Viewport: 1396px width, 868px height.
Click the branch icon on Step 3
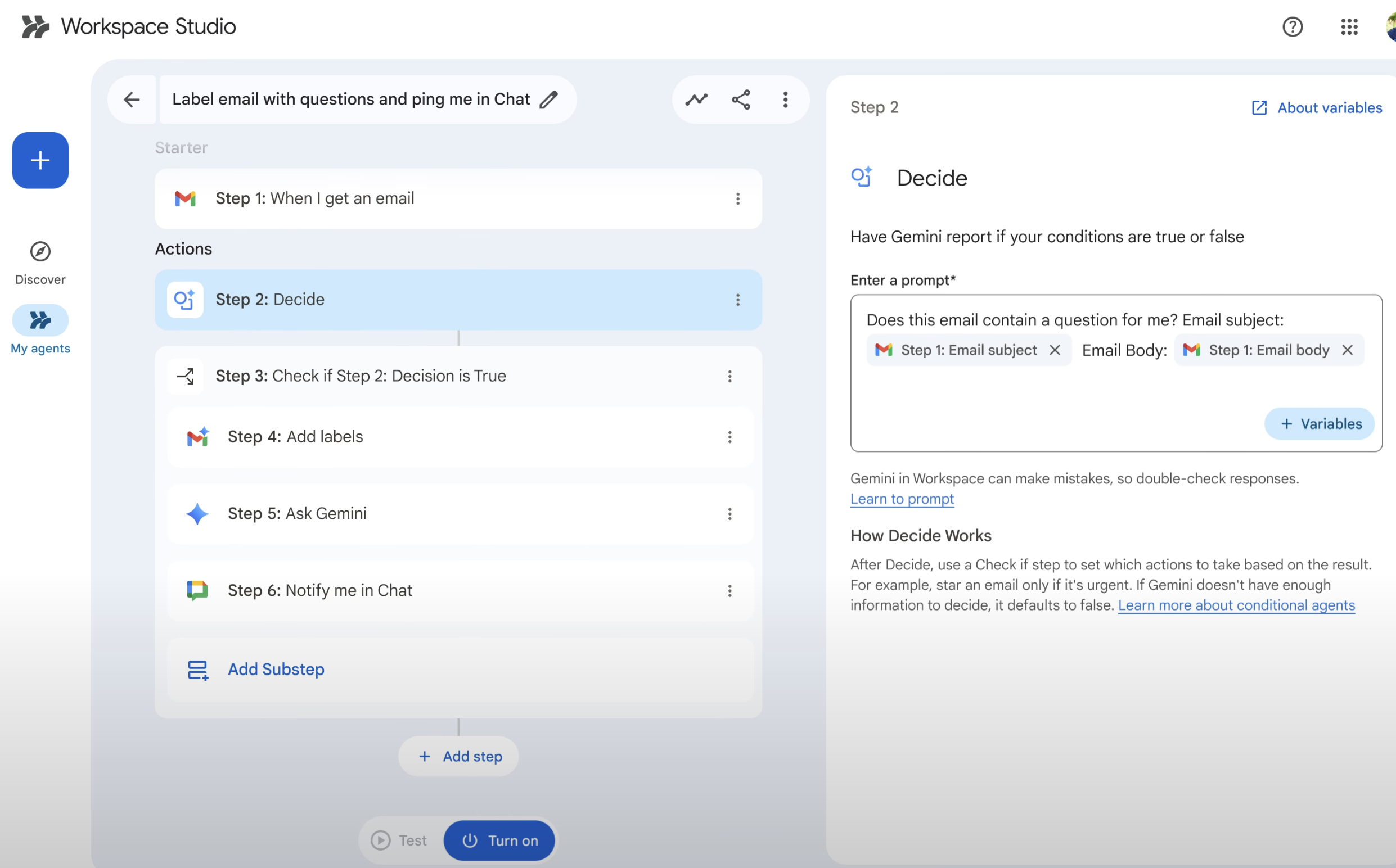(186, 376)
